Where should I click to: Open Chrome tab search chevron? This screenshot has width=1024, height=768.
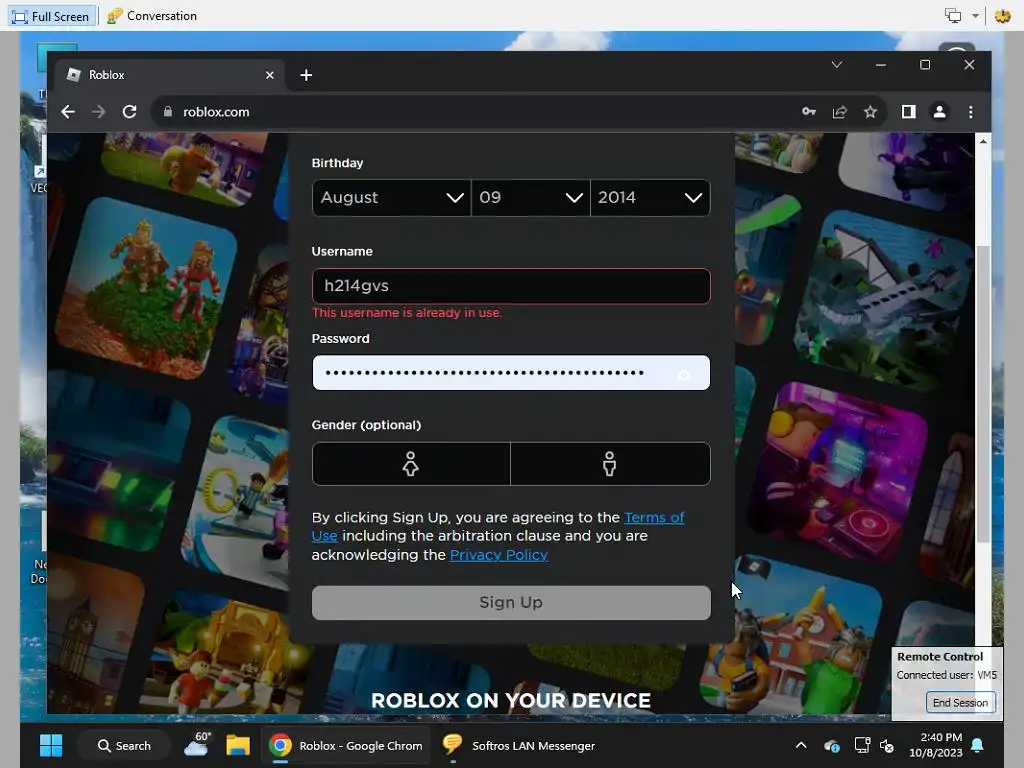pos(837,65)
